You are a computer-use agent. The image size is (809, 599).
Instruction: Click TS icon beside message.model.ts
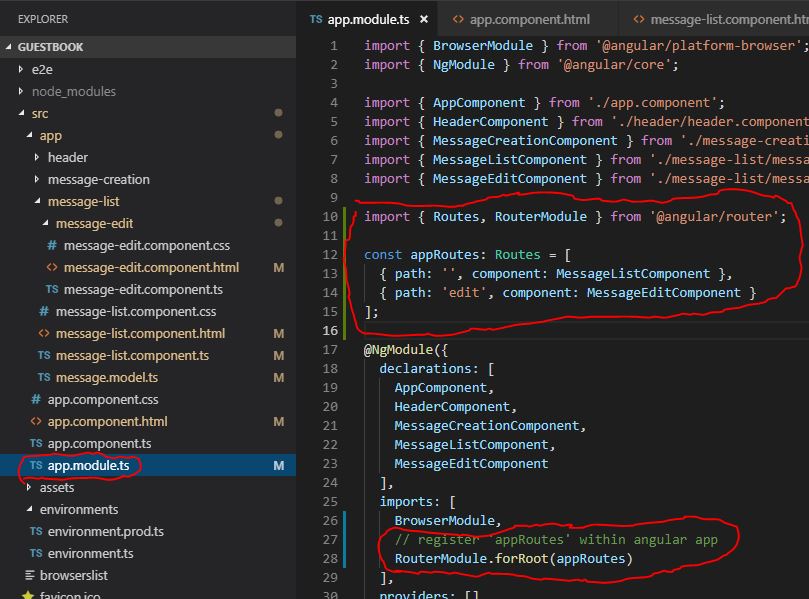[44, 377]
